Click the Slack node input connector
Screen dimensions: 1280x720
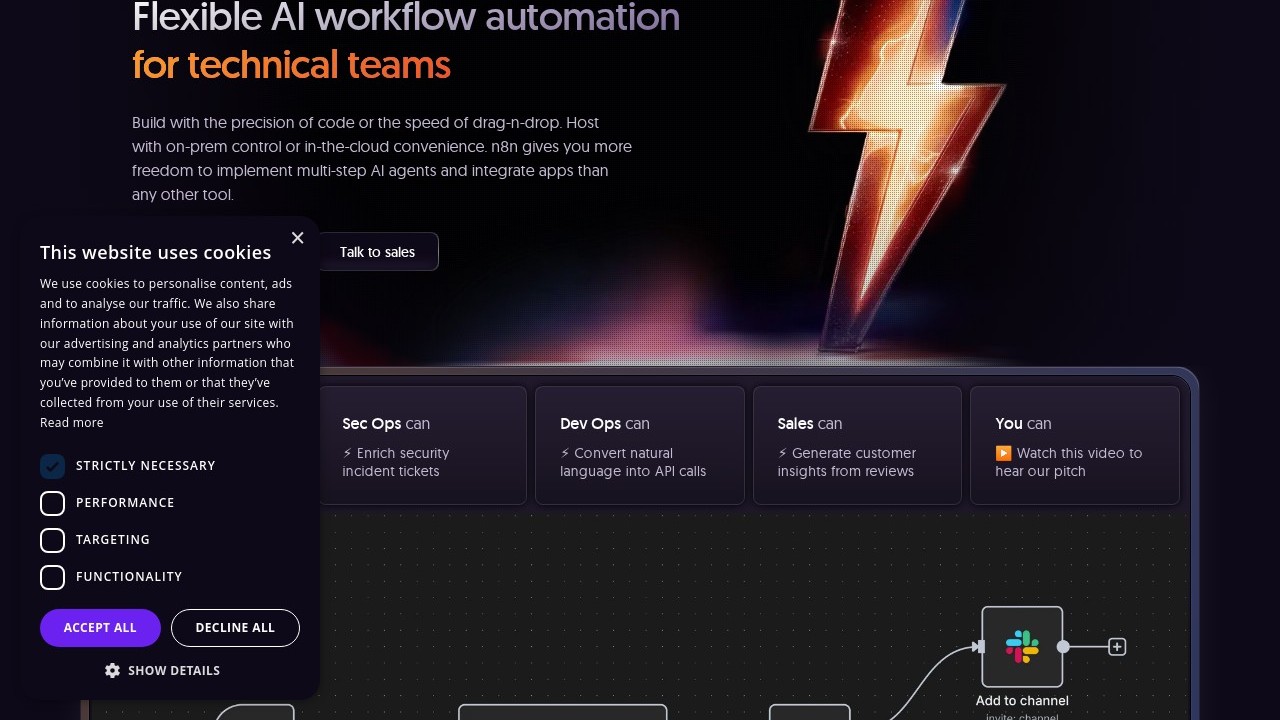click(x=979, y=647)
